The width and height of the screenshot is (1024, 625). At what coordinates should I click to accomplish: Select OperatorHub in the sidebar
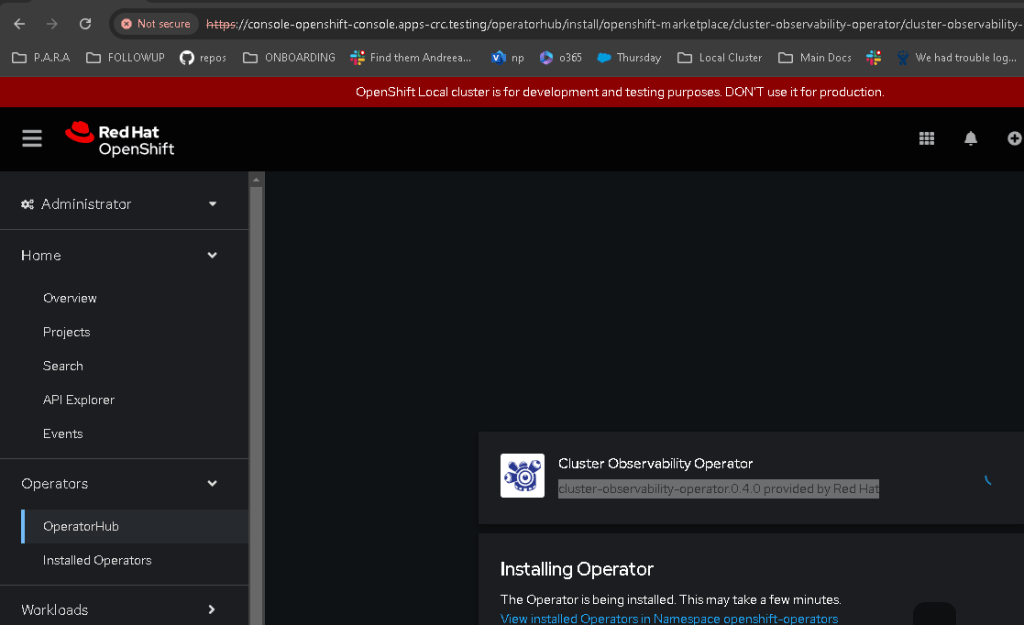(x=135, y=526)
